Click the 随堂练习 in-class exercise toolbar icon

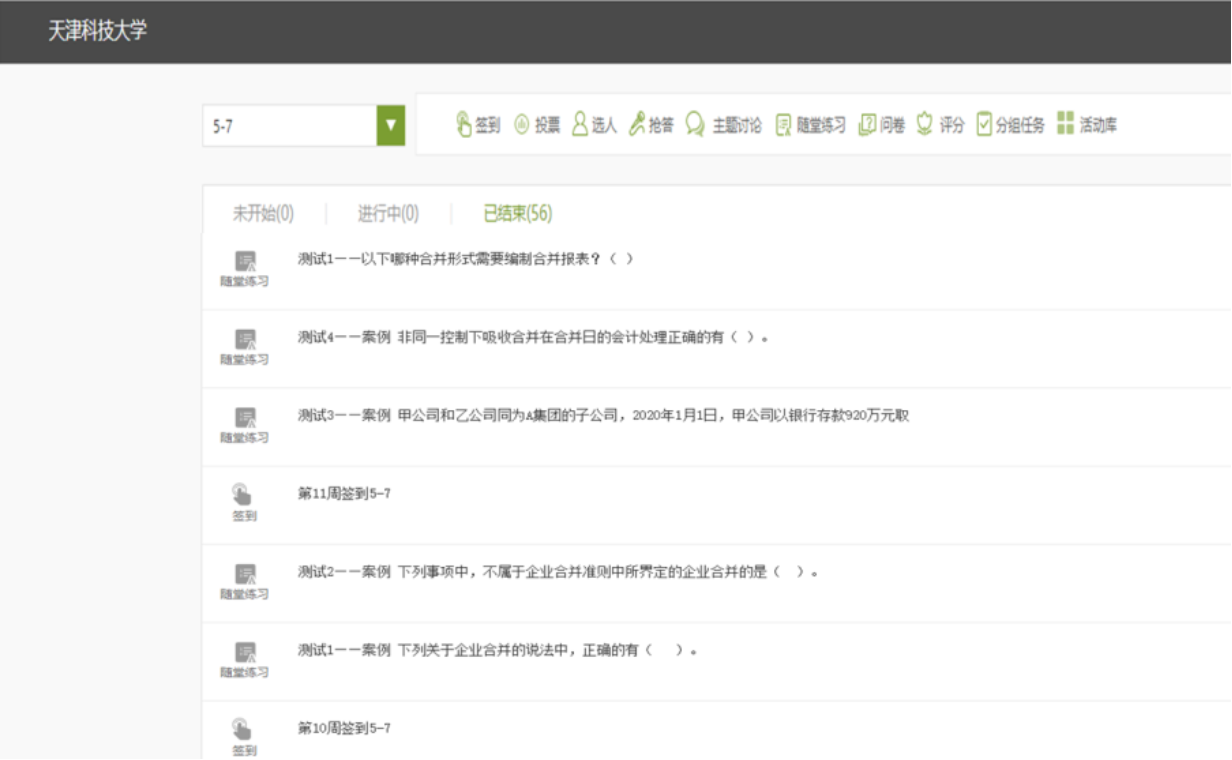pos(784,125)
